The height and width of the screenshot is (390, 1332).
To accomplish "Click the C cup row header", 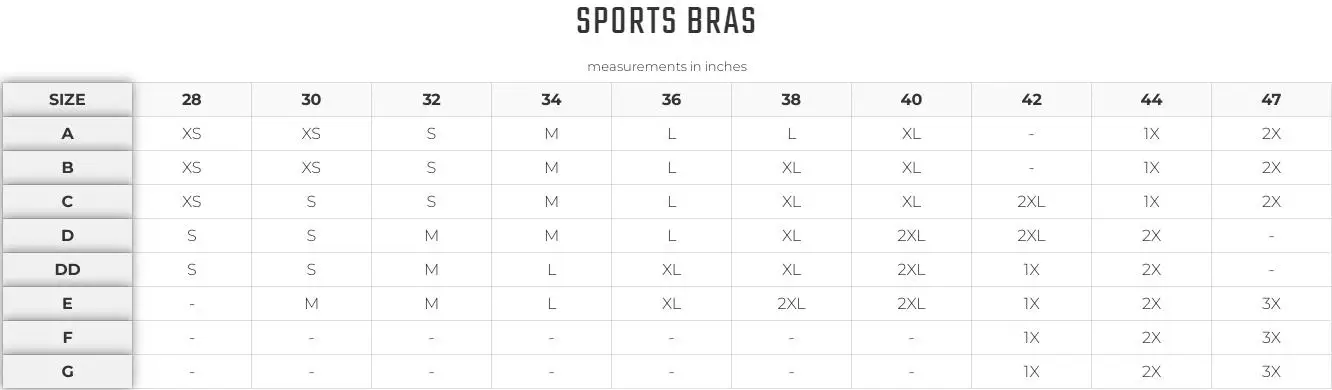I will pyautogui.click(x=67, y=201).
